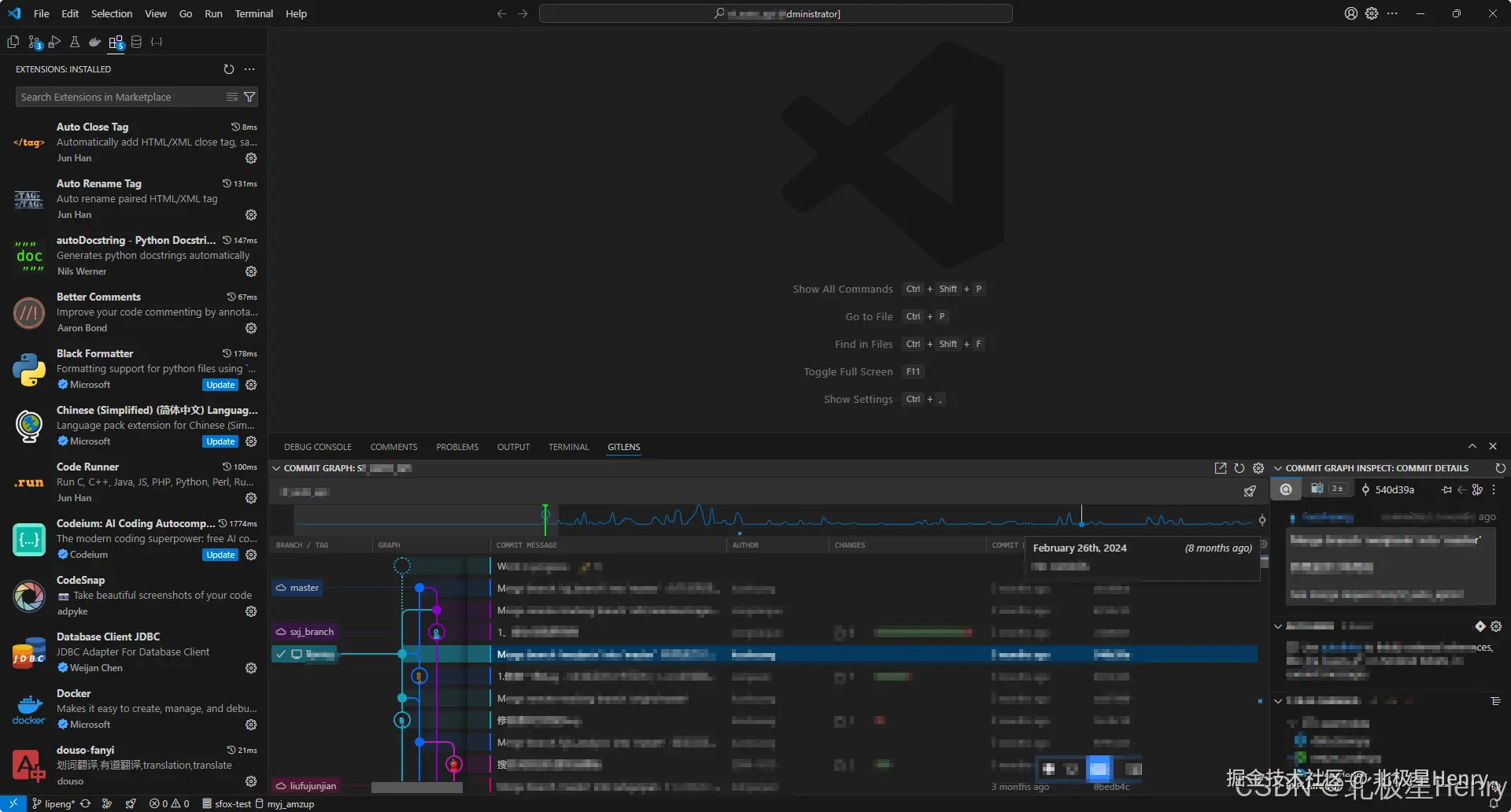Open the Database cylinder view
1511x812 pixels.
(x=136, y=42)
